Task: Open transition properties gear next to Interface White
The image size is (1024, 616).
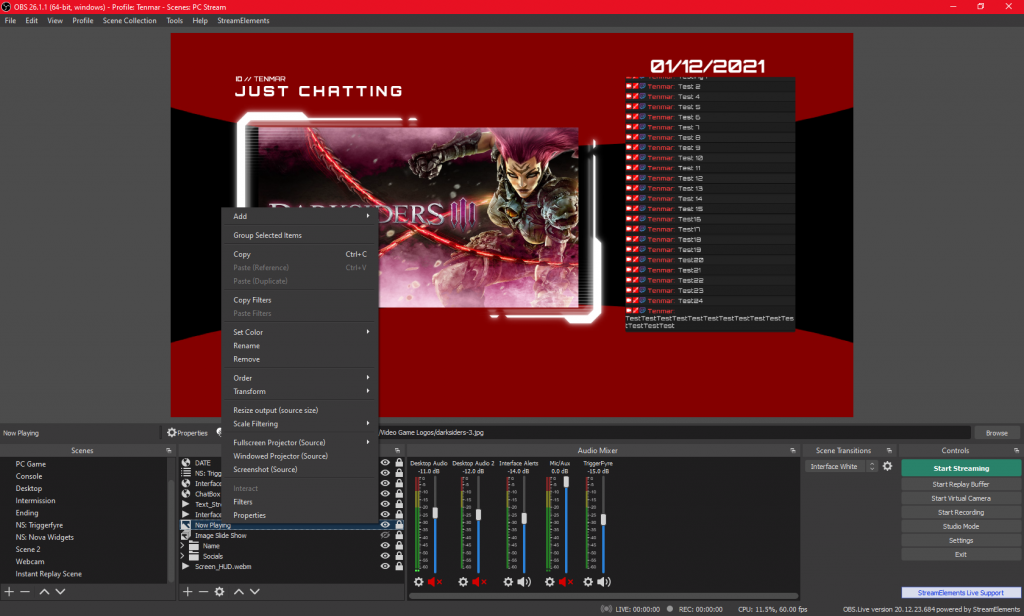Action: [x=888, y=466]
